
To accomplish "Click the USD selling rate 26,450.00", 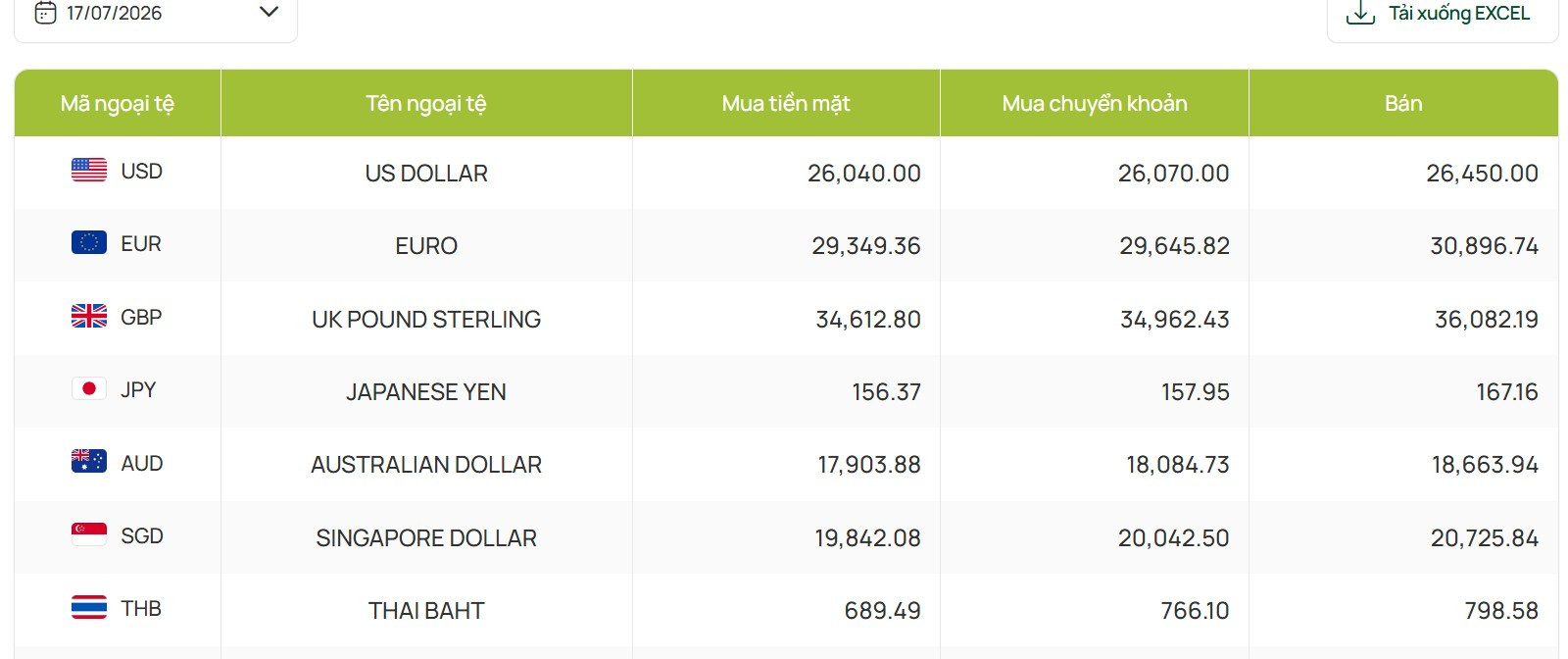I will pyautogui.click(x=1482, y=174).
